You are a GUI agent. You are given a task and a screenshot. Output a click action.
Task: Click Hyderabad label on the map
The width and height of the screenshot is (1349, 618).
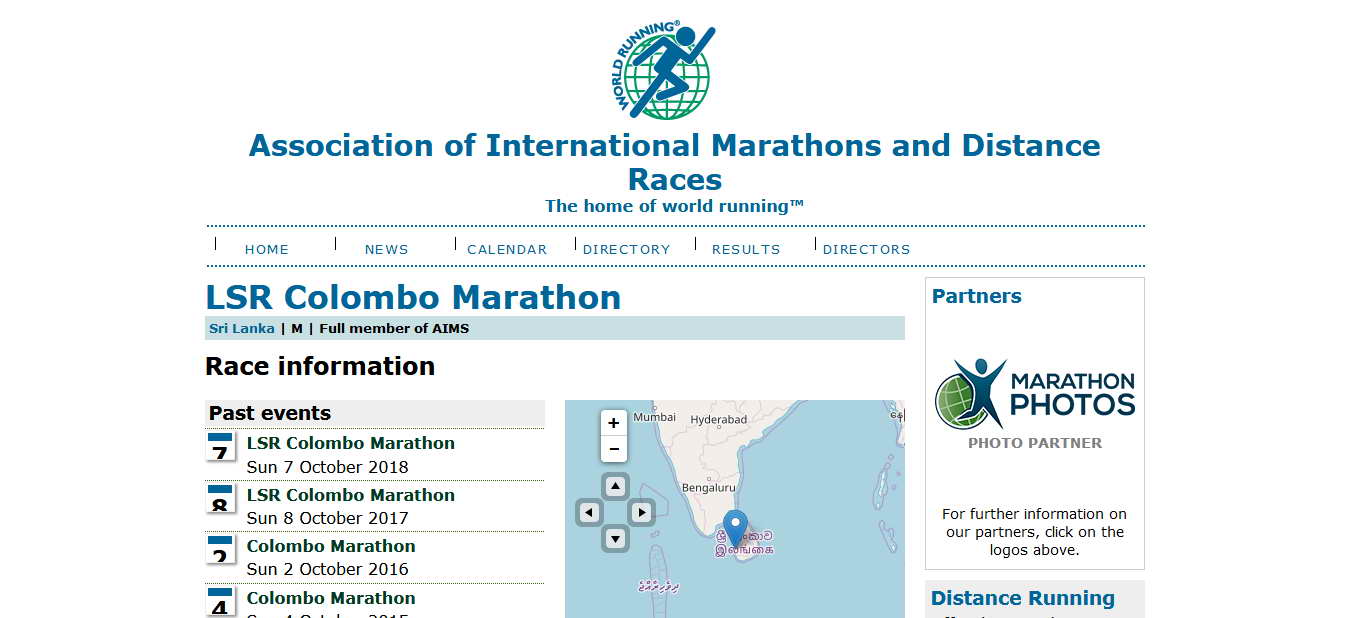719,419
